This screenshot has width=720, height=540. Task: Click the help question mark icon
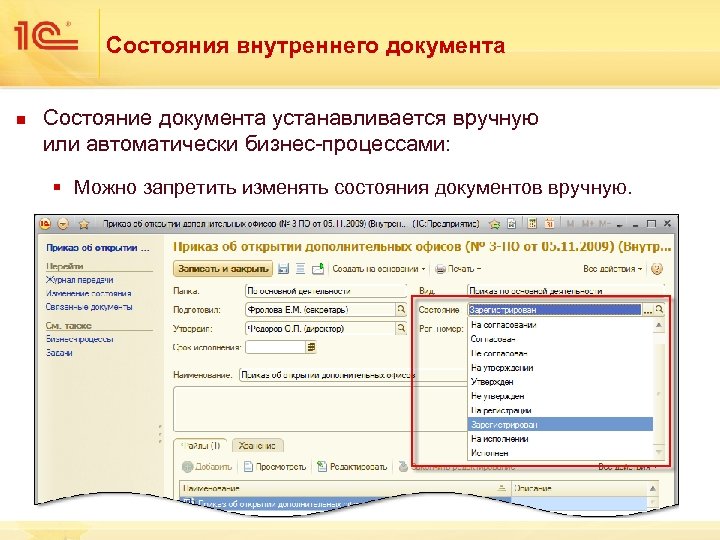(657, 269)
